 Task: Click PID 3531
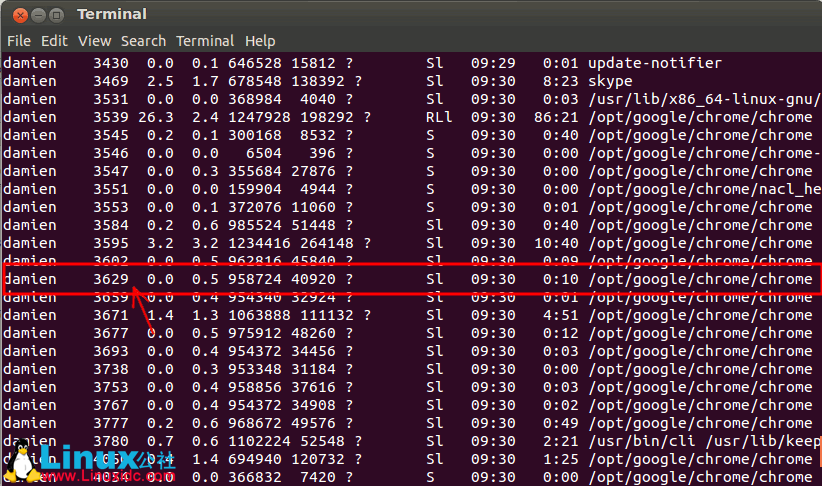click(x=111, y=99)
